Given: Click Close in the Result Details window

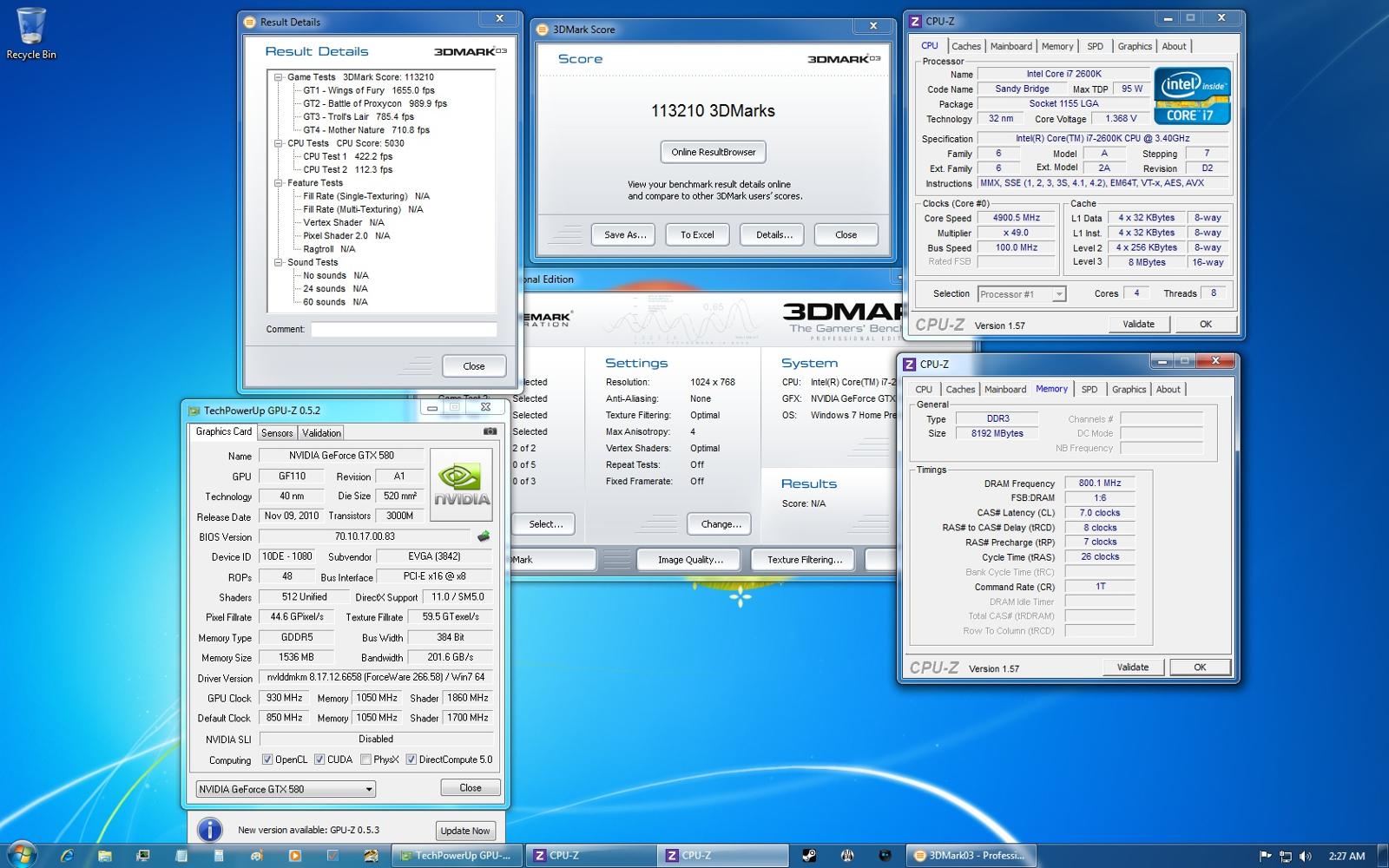Looking at the screenshot, I should 474,366.
